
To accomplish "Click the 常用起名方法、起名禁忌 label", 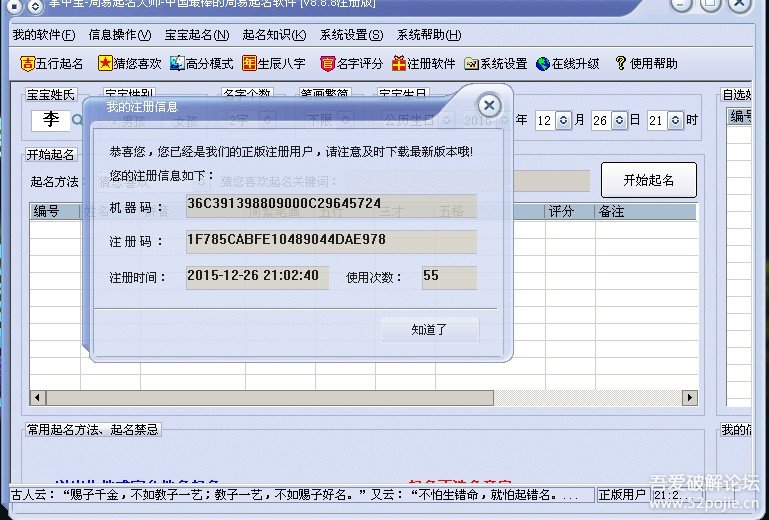I will click(x=93, y=430).
